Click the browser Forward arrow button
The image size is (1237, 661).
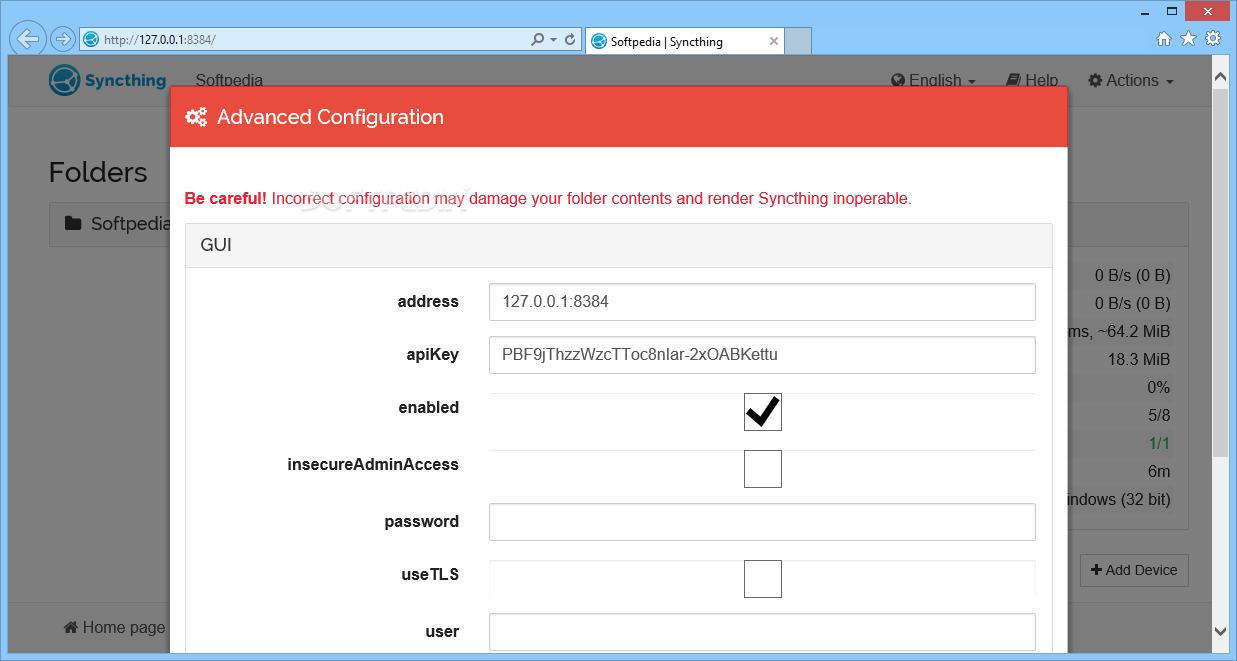click(62, 39)
